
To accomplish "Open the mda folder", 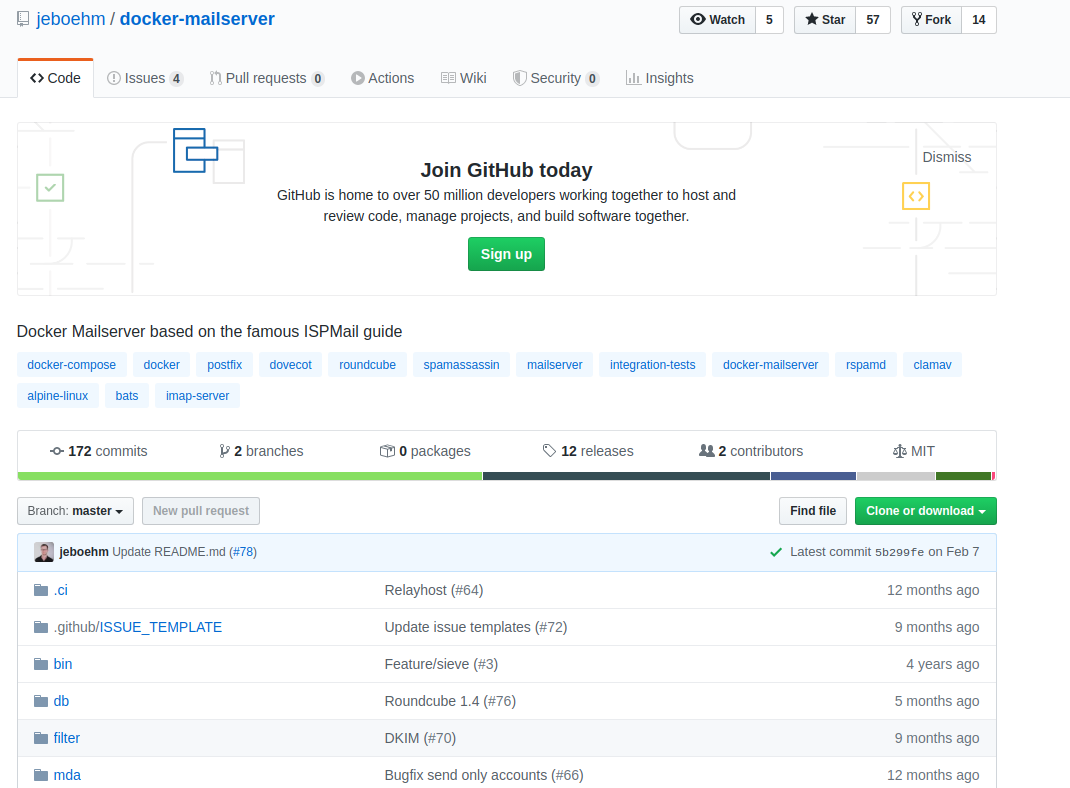I will [x=67, y=775].
